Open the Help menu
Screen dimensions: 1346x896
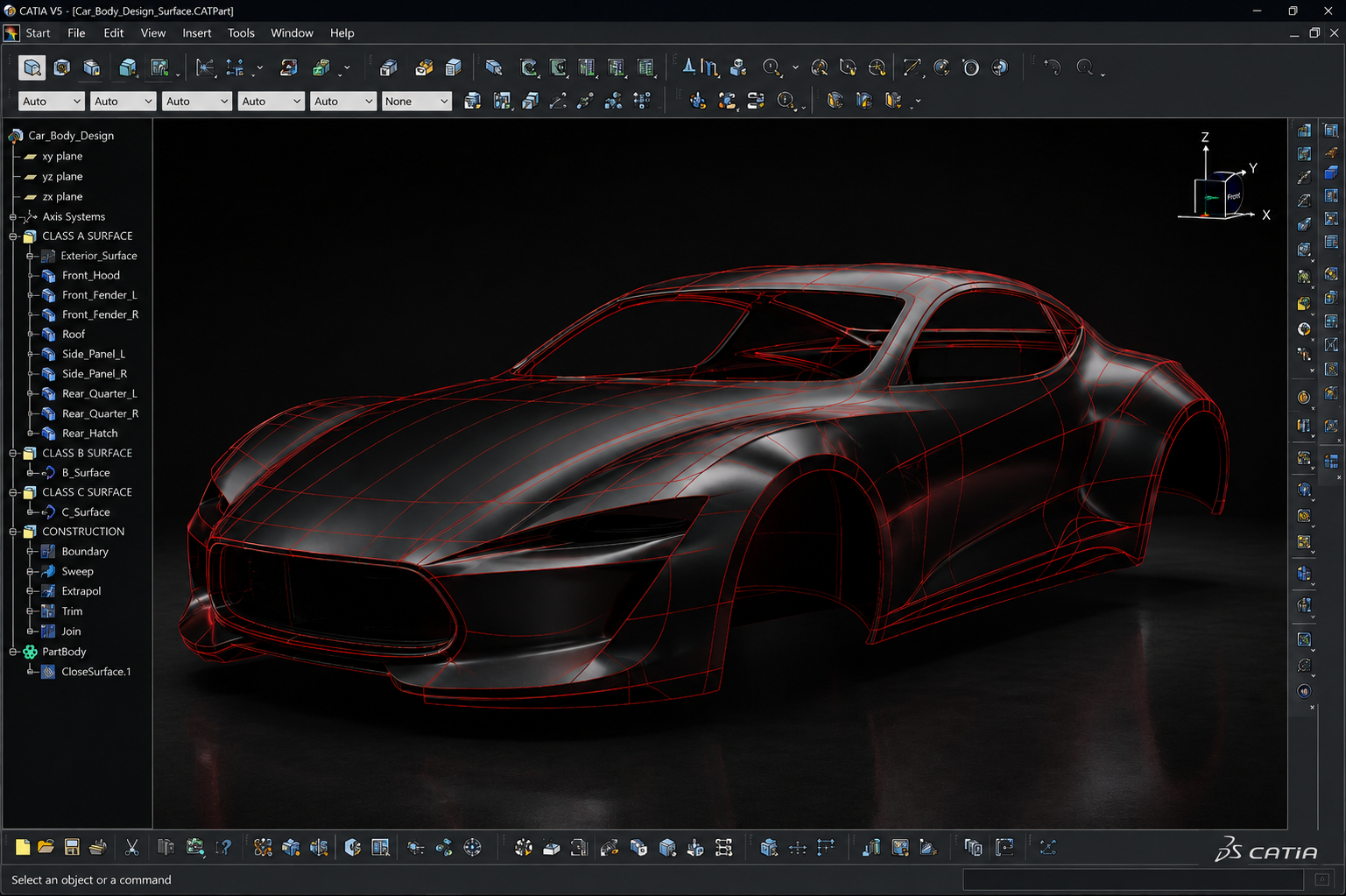pyautogui.click(x=342, y=33)
